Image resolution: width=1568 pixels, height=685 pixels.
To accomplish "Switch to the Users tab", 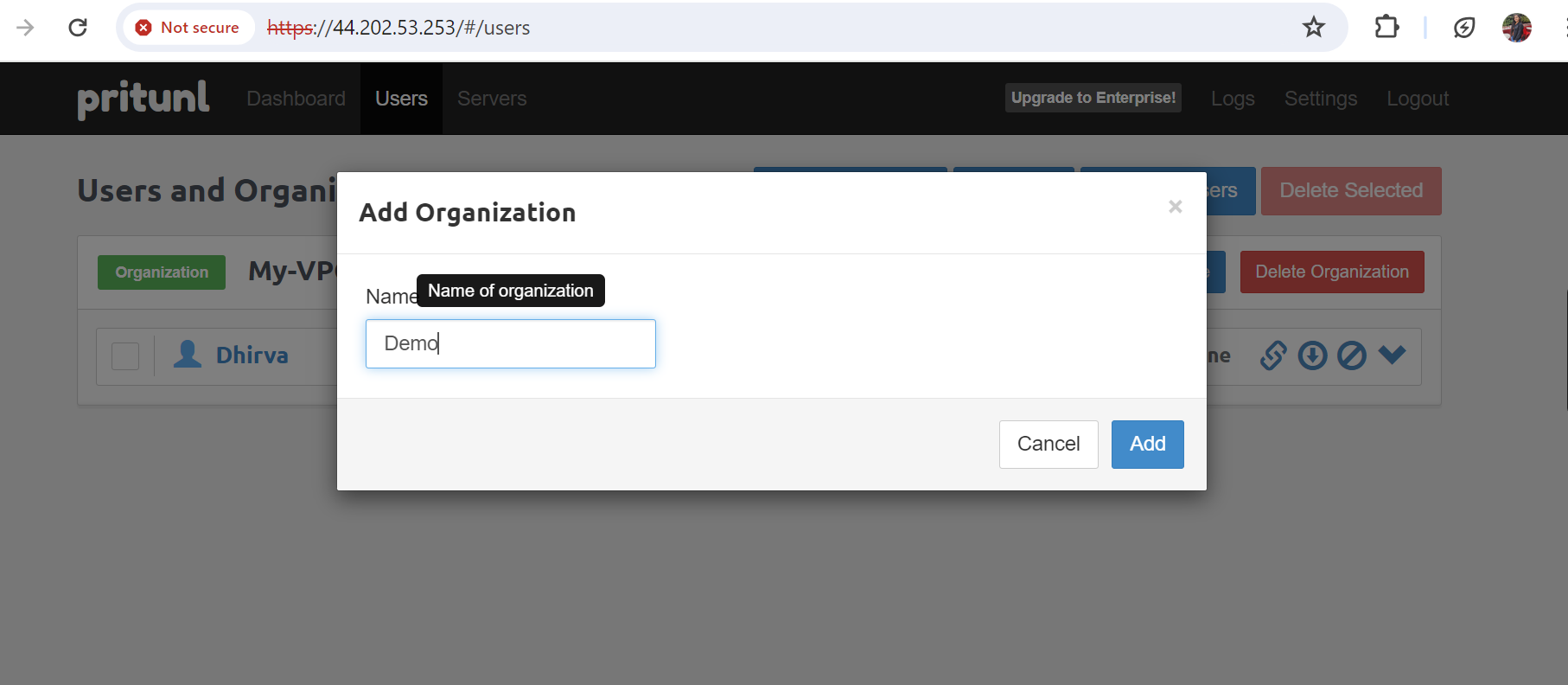I will click(401, 99).
